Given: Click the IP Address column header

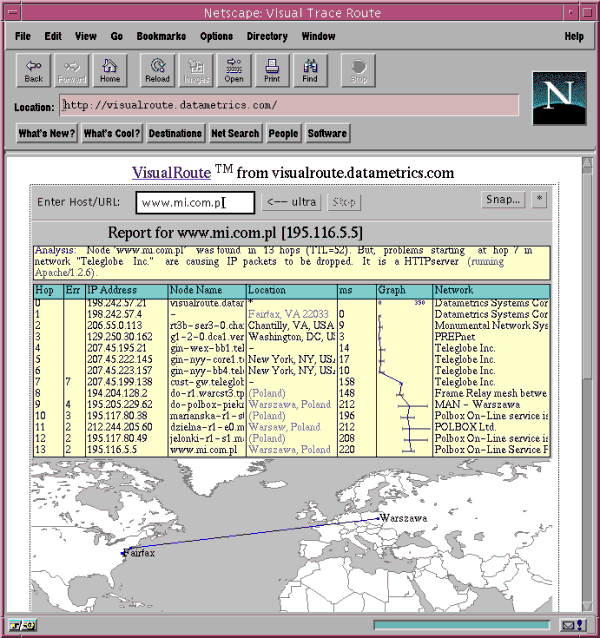Looking at the screenshot, I should 127,290.
